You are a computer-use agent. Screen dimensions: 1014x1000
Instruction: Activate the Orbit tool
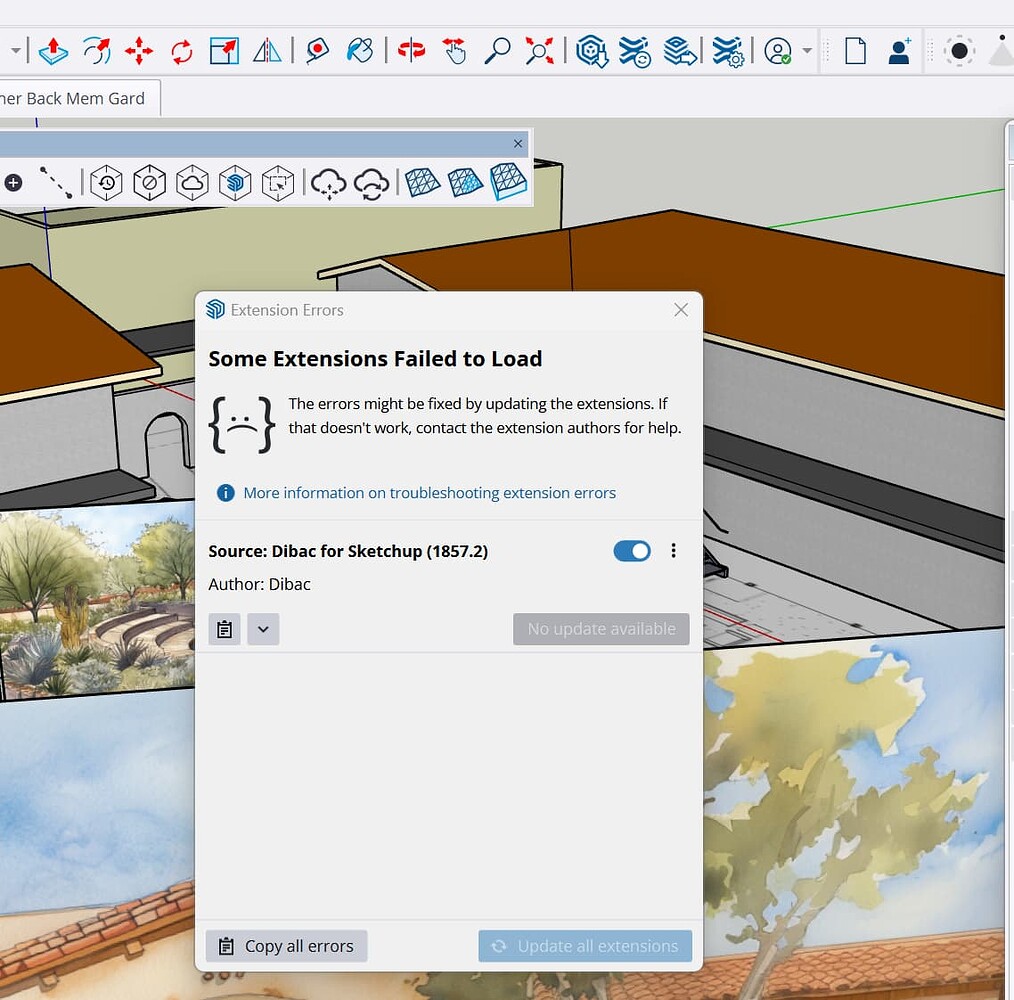point(410,51)
